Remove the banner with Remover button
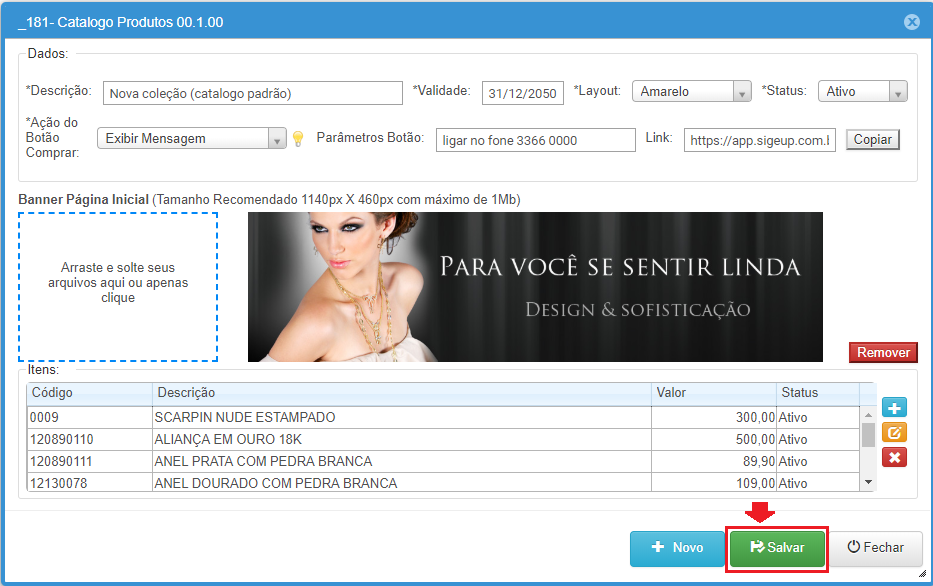The width and height of the screenshot is (933, 586). point(883,352)
